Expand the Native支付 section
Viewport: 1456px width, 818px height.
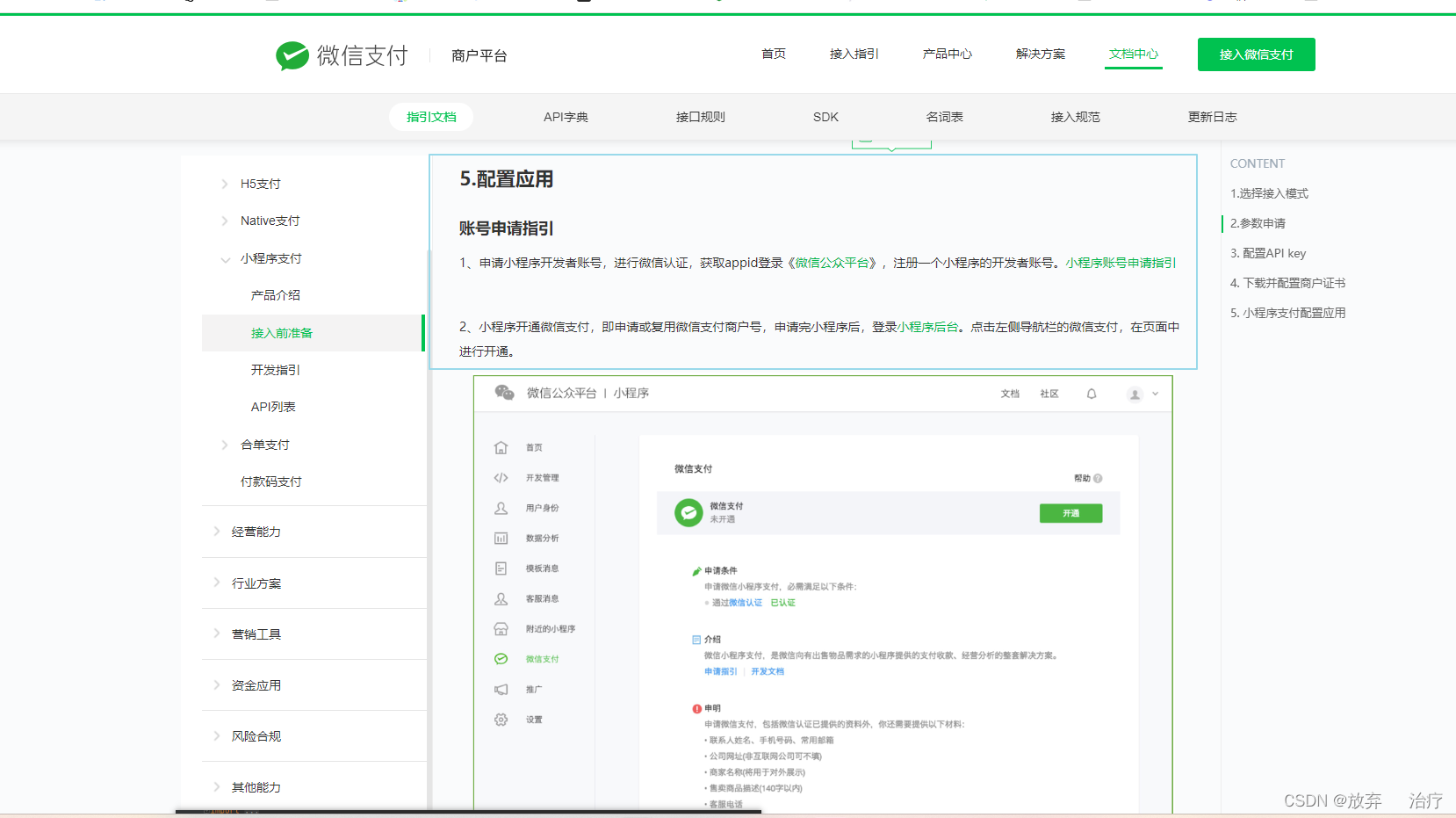click(225, 221)
